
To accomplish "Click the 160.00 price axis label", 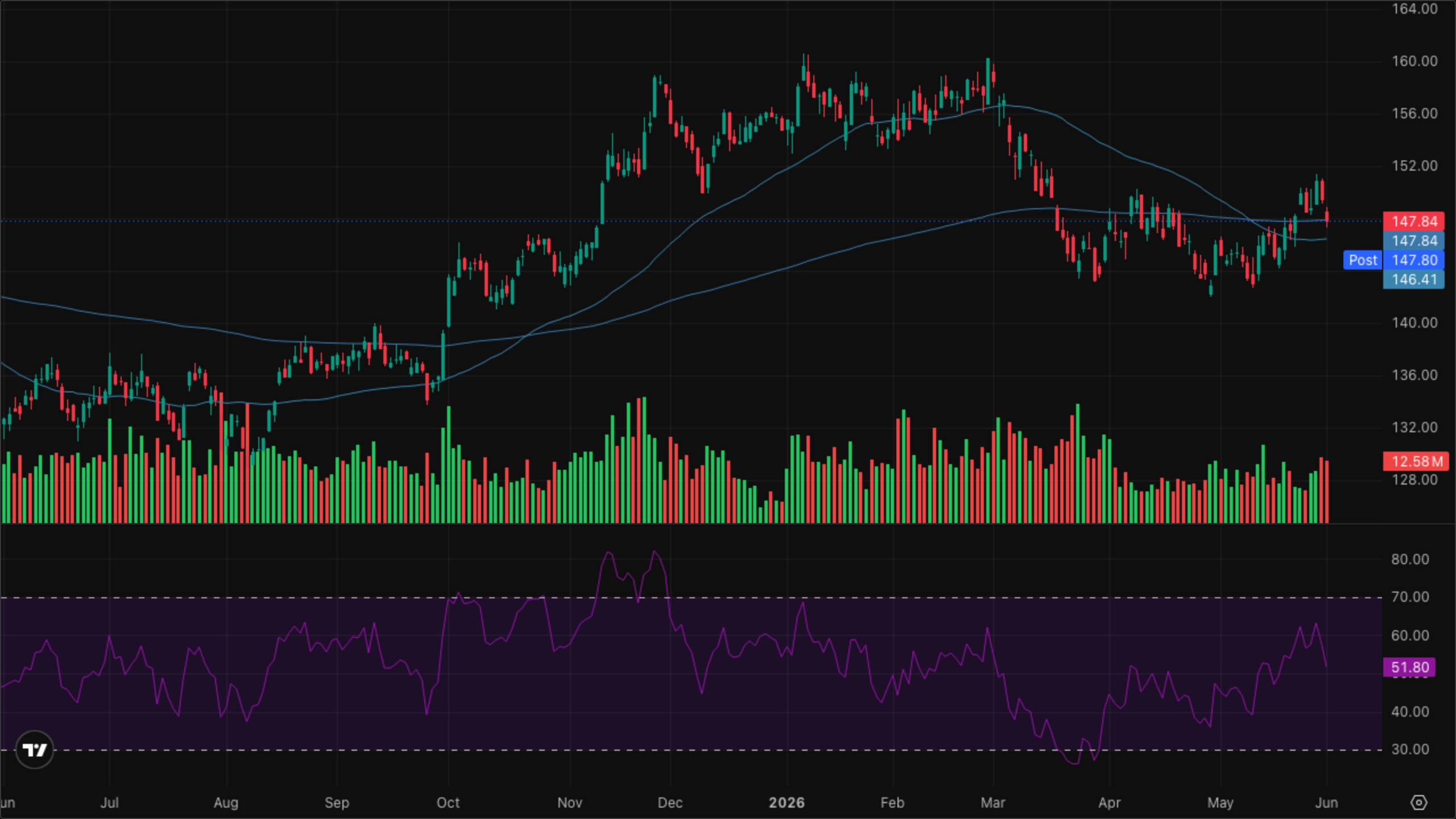I will click(x=1414, y=61).
